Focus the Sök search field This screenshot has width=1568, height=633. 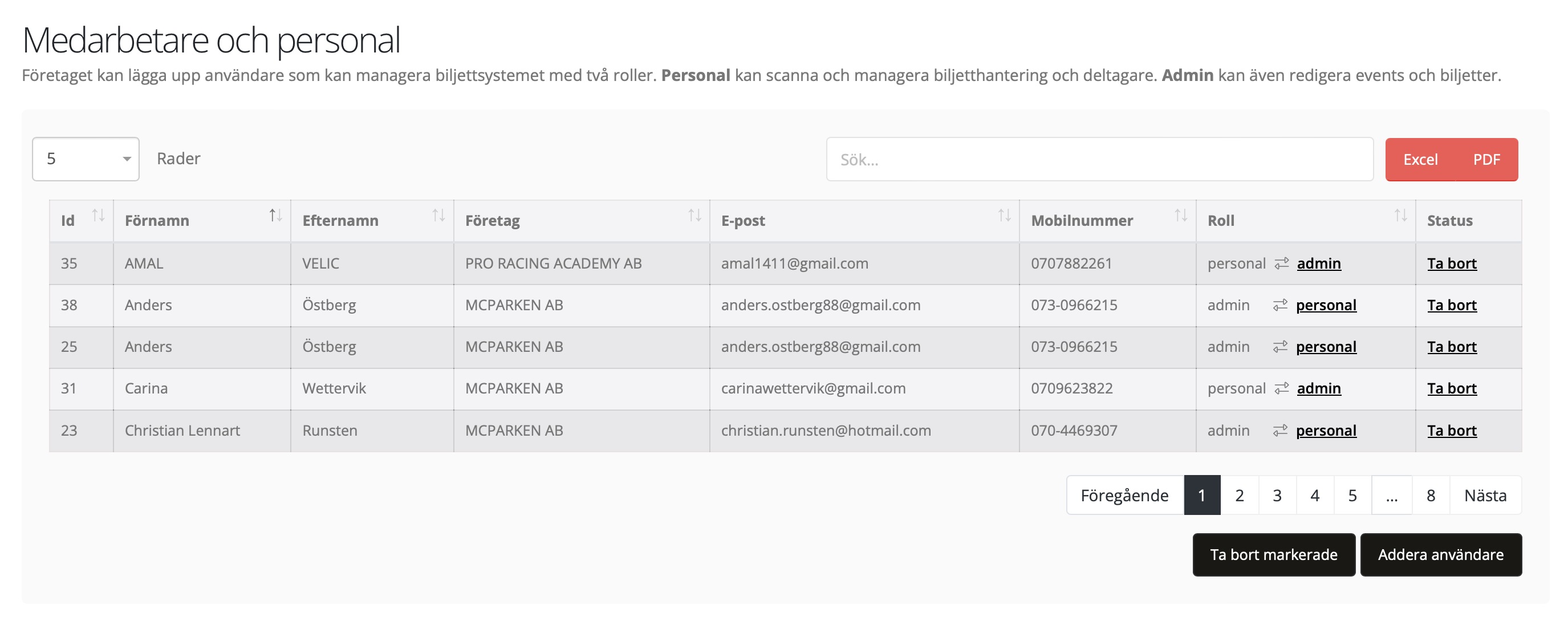(x=1099, y=160)
